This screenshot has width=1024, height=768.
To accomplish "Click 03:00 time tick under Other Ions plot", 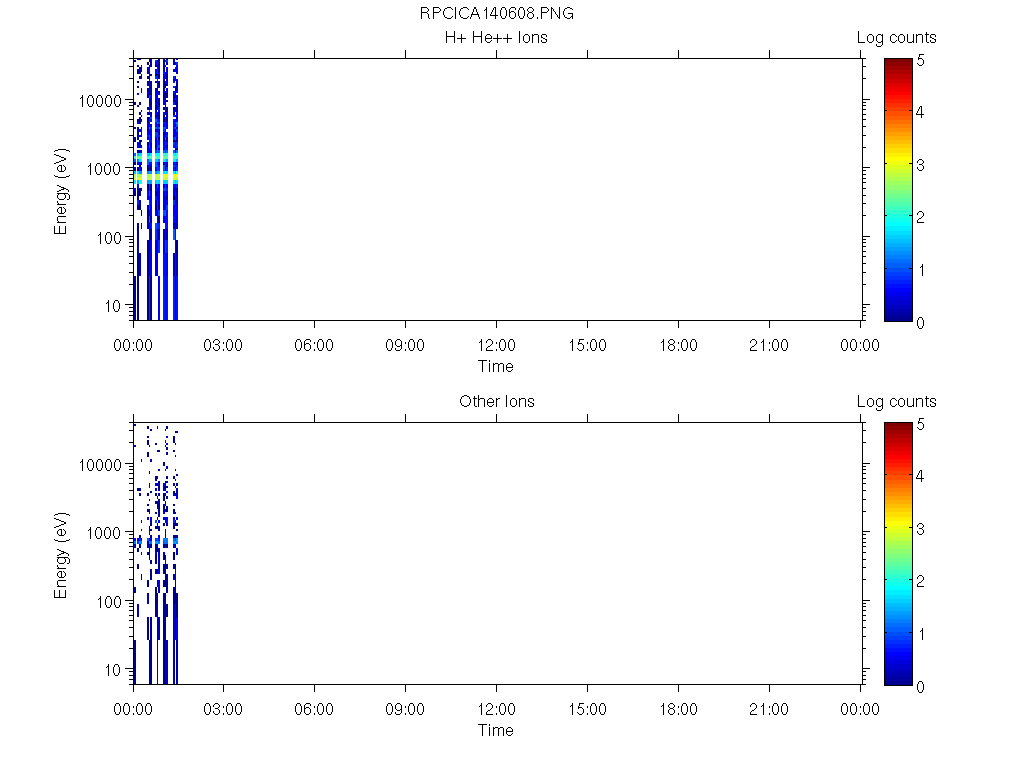I will [223, 709].
